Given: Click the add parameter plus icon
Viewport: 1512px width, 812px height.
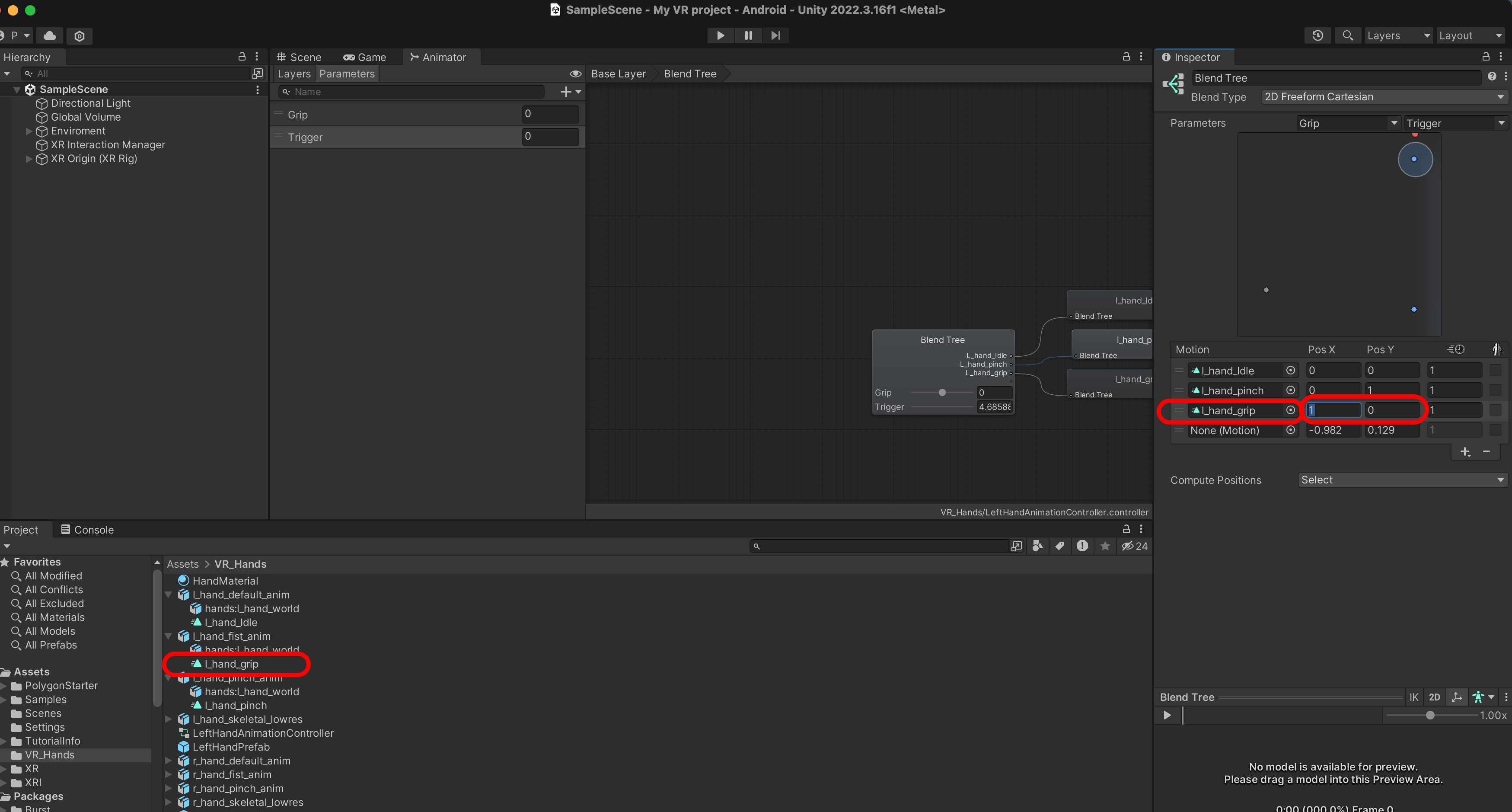Looking at the screenshot, I should 566,92.
